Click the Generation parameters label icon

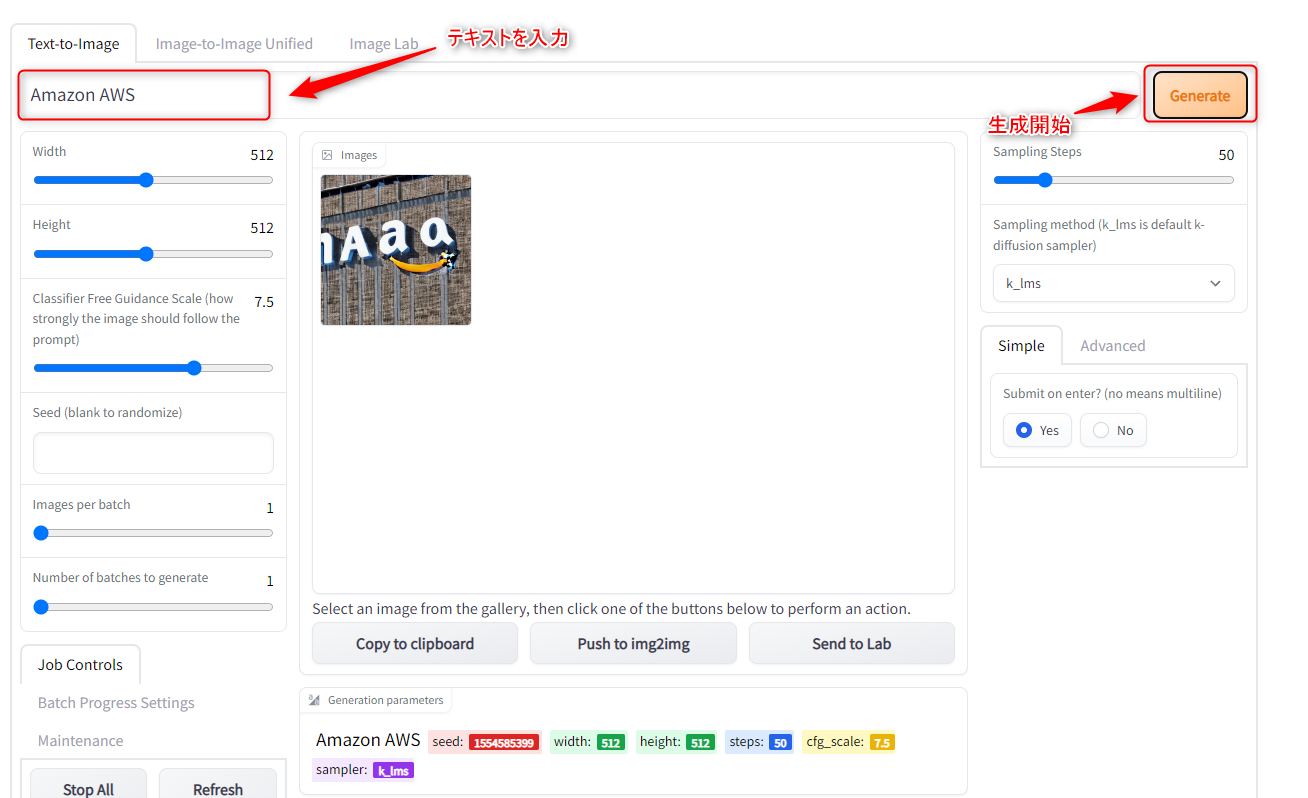coord(314,700)
